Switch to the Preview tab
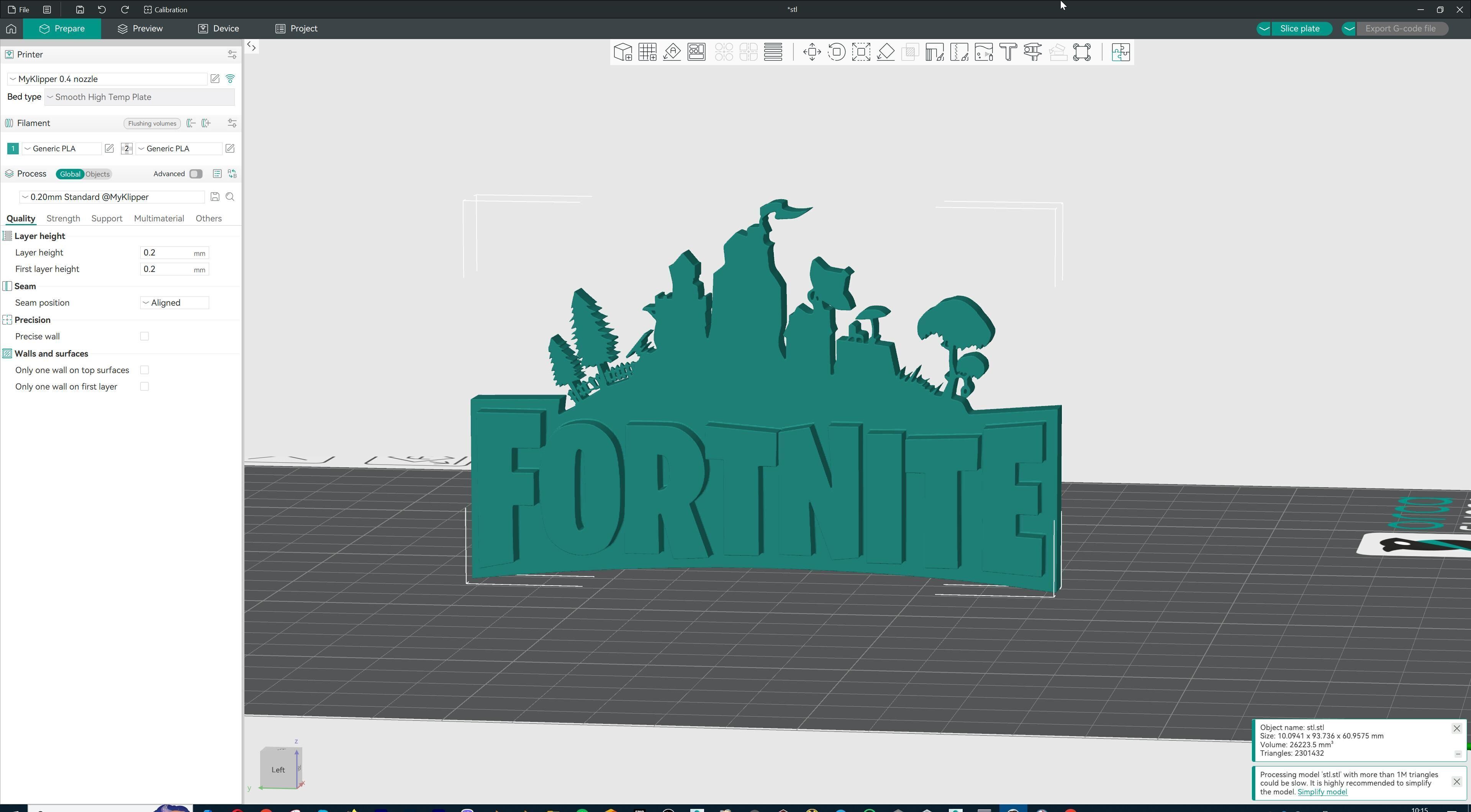This screenshot has height=812, width=1471. pyautogui.click(x=141, y=29)
